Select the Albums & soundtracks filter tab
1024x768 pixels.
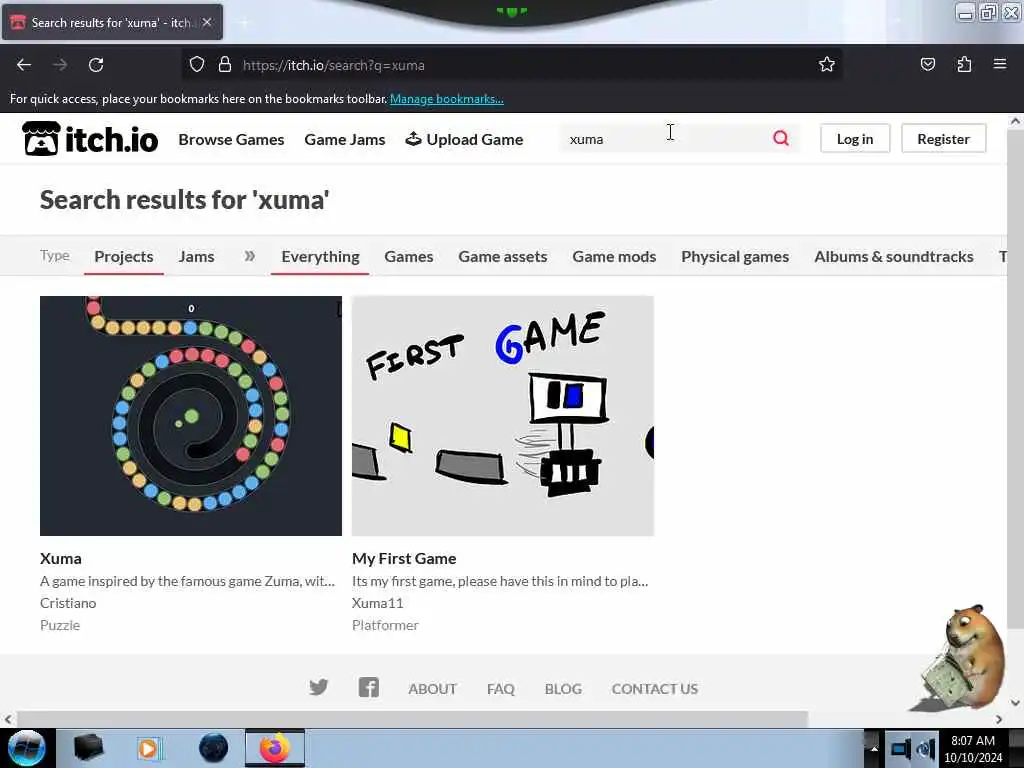[893, 256]
